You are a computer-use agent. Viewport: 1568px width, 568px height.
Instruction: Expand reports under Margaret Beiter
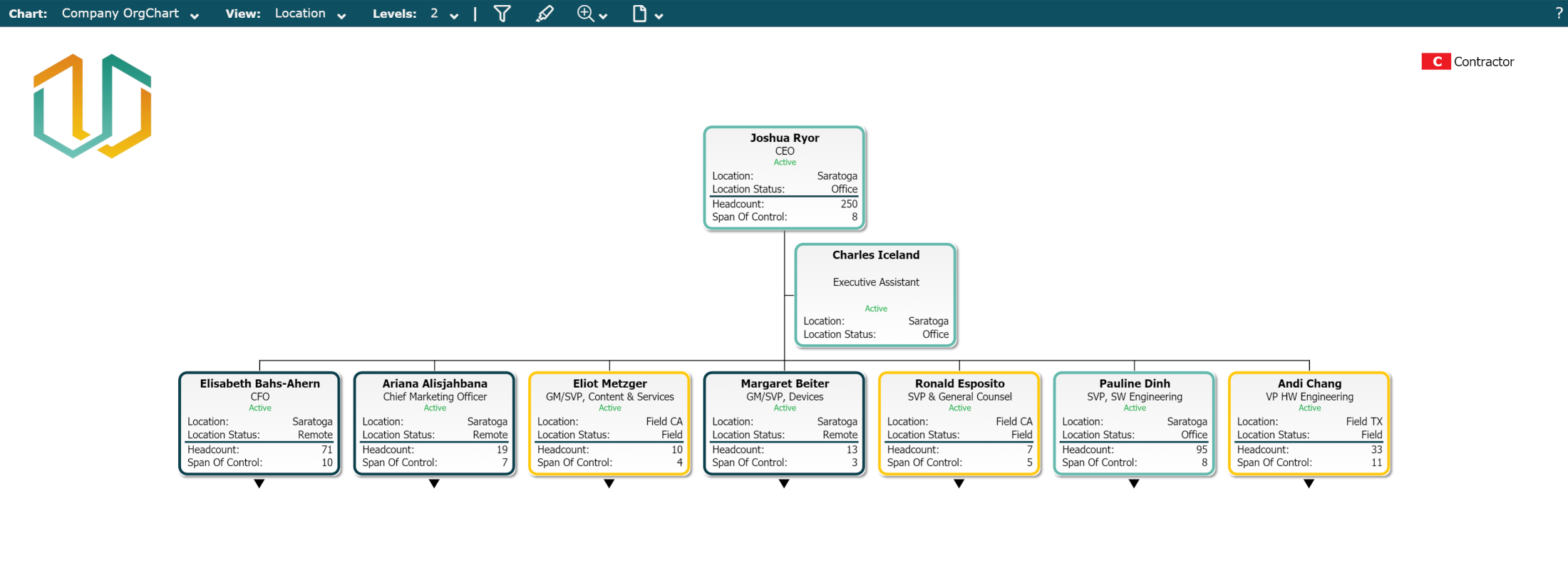click(784, 484)
